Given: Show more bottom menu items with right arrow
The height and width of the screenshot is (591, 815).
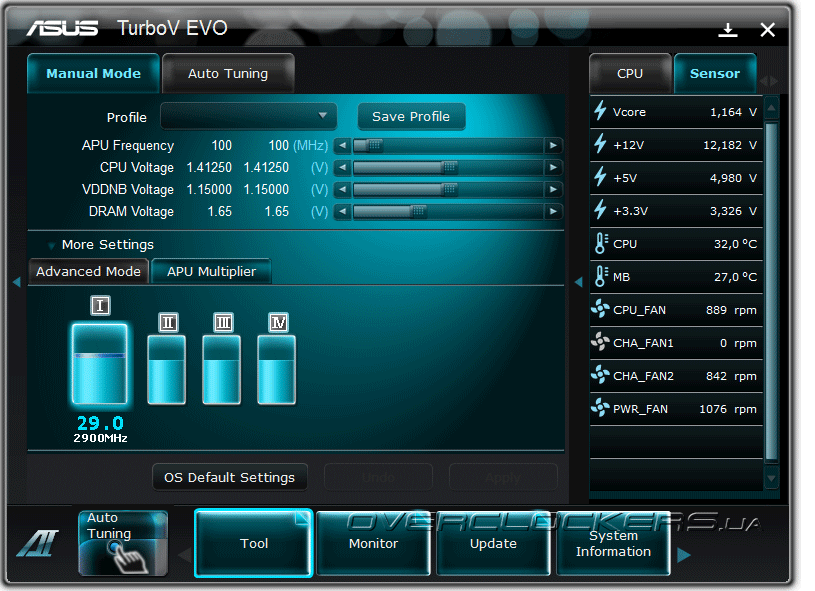Looking at the screenshot, I should [684, 555].
